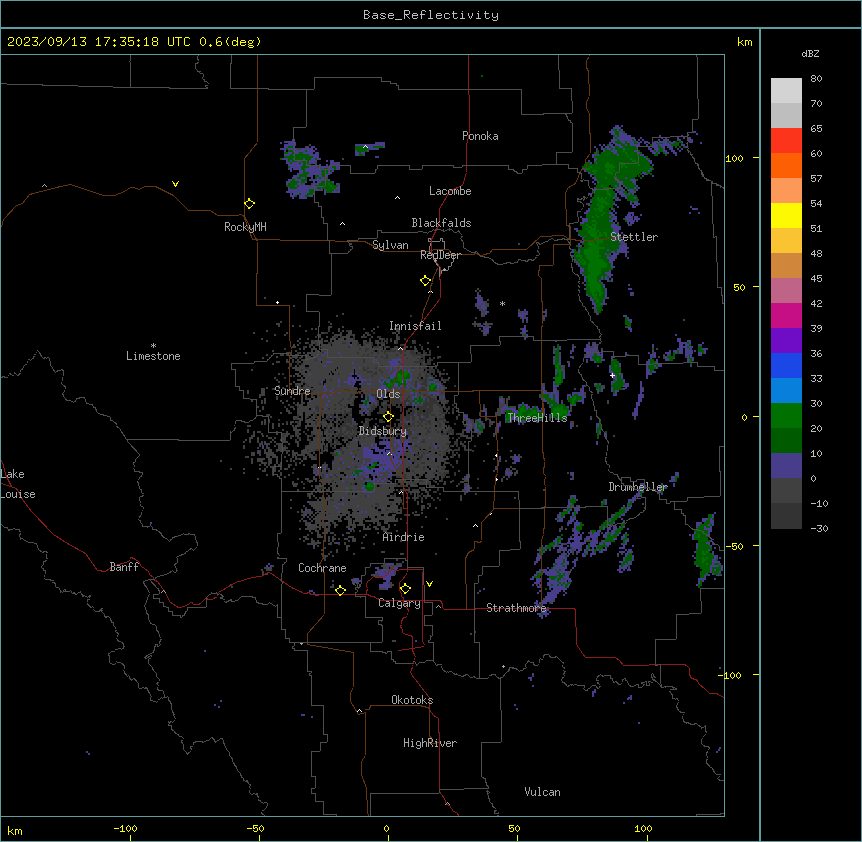Viewport: 862px width, 842px height.
Task: Click the Didsbury town label
Action: point(383,431)
